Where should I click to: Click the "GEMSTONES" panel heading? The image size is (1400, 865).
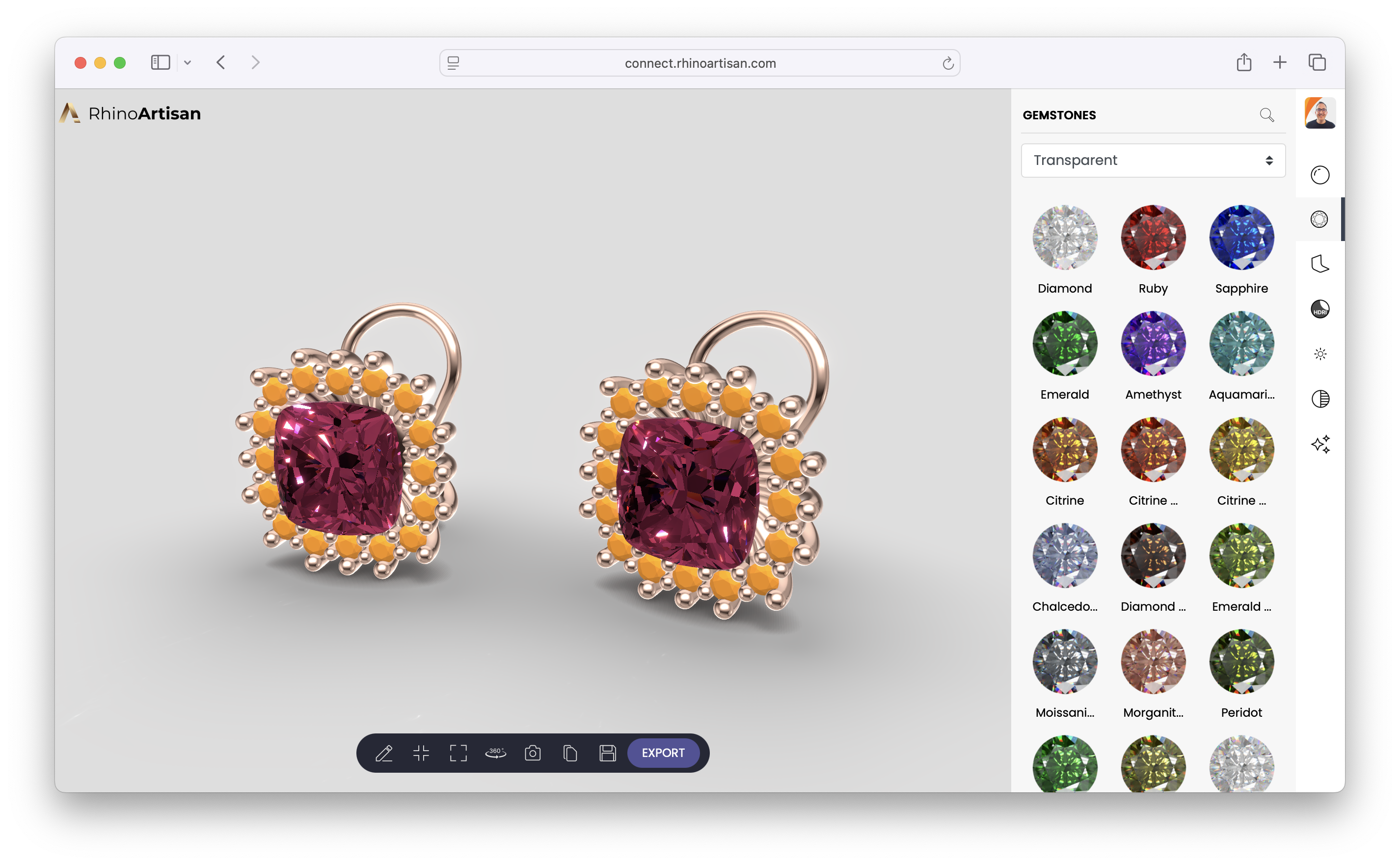pos(1058,115)
